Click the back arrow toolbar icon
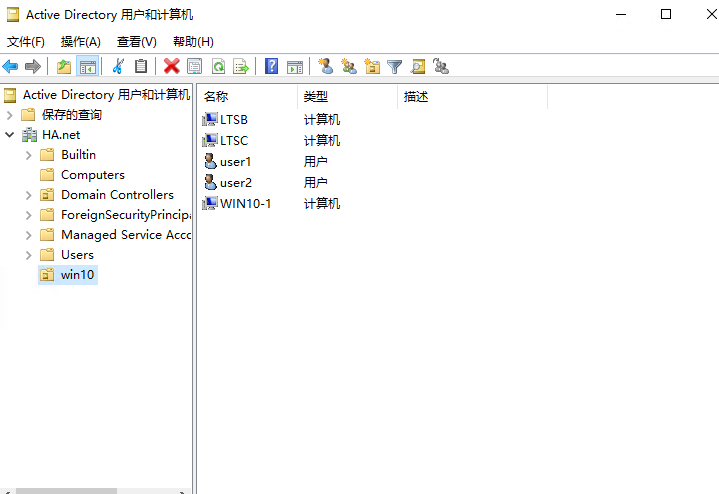Image resolution: width=719 pixels, height=494 pixels. pos(11,66)
